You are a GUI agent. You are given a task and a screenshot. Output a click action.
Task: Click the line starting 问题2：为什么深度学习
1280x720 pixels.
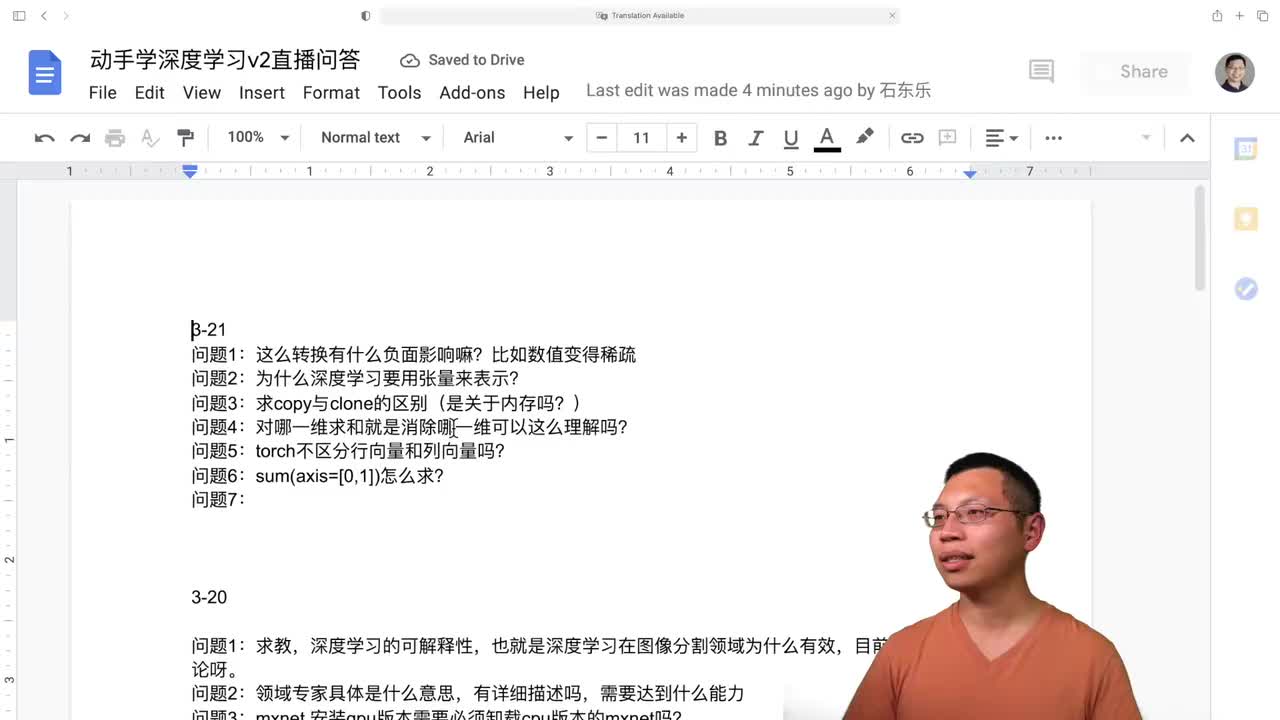pyautogui.click(x=355, y=379)
